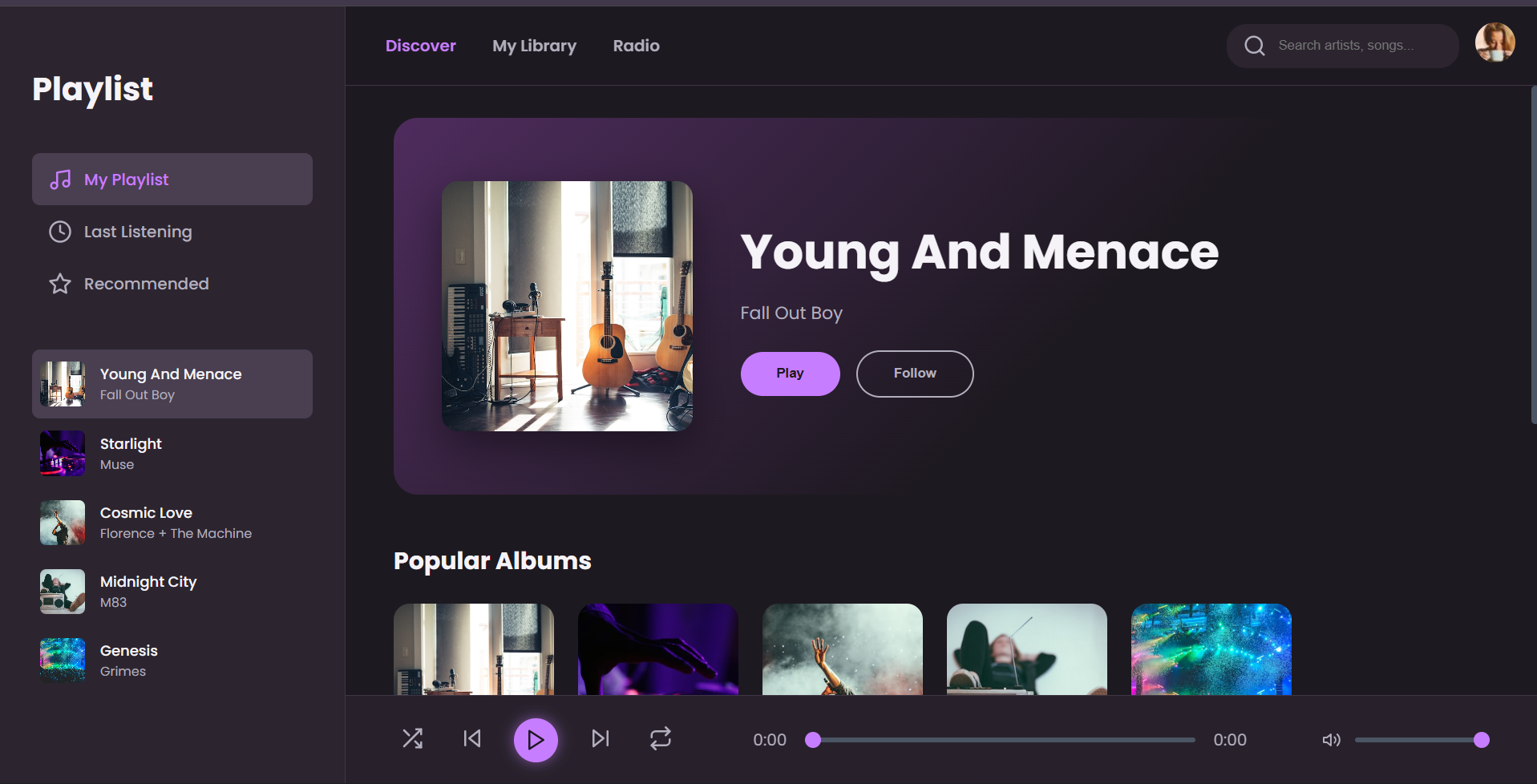Skip to next track icon

(x=601, y=738)
